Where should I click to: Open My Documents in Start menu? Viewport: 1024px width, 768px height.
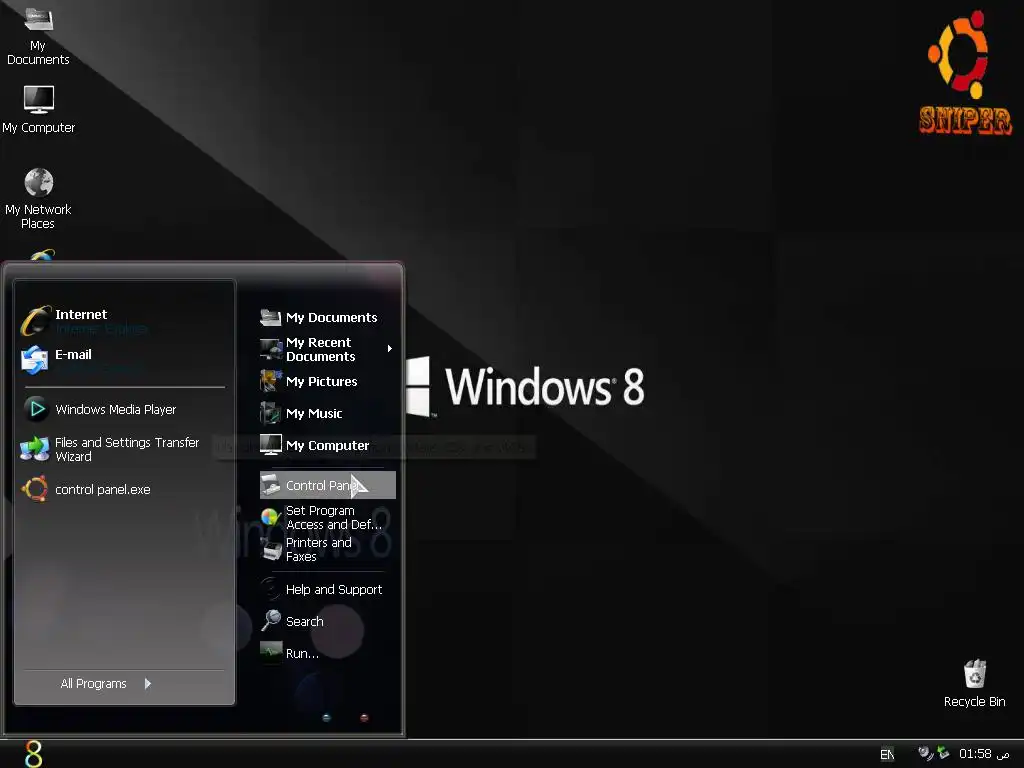pyautogui.click(x=319, y=317)
